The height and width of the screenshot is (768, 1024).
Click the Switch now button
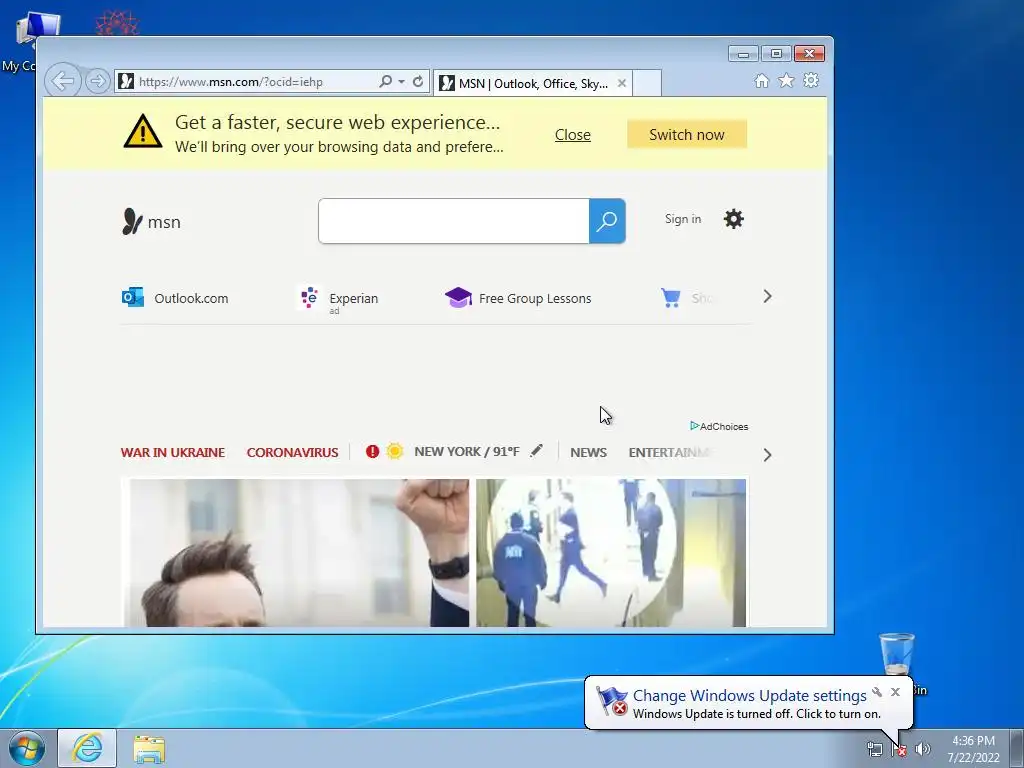point(686,135)
